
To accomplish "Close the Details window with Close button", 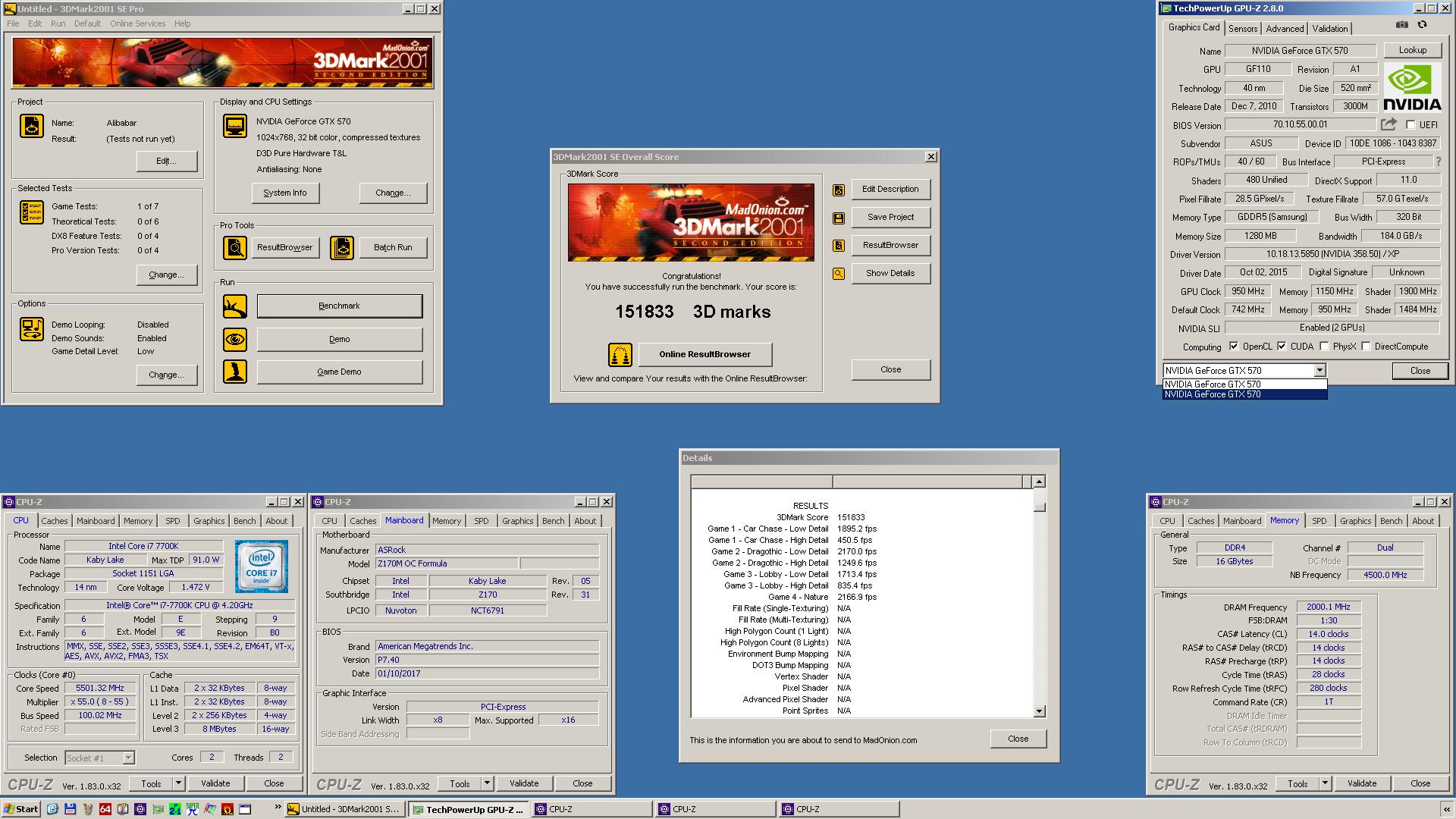I will pos(1018,739).
